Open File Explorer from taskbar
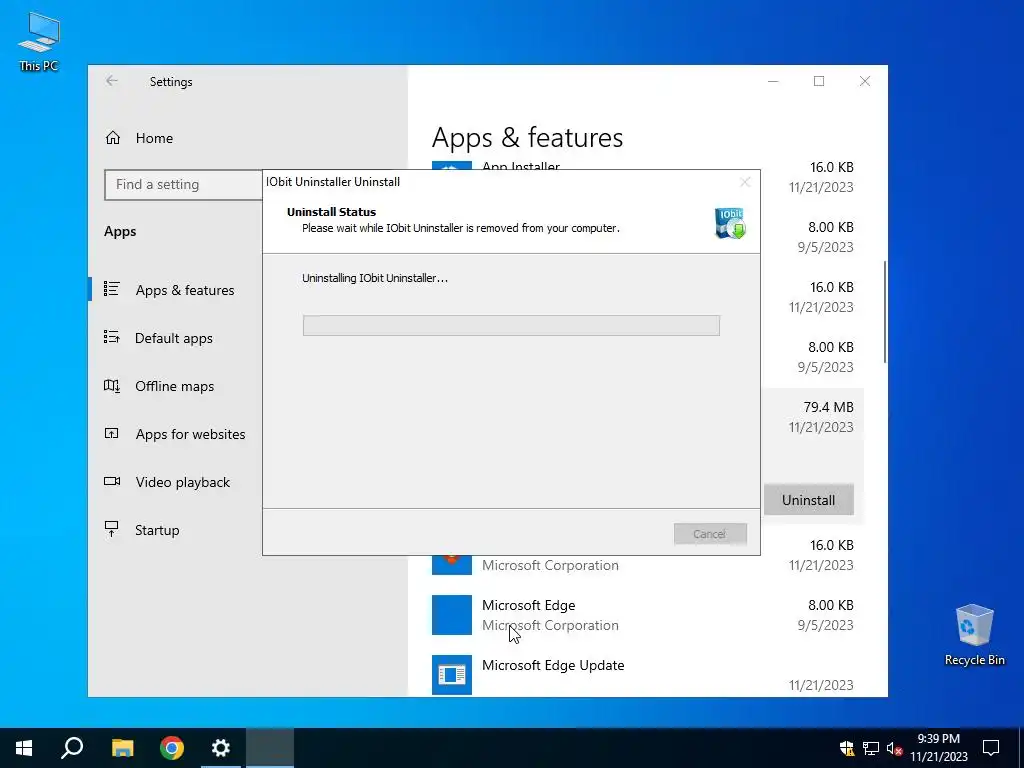The width and height of the screenshot is (1024, 768). coord(122,748)
